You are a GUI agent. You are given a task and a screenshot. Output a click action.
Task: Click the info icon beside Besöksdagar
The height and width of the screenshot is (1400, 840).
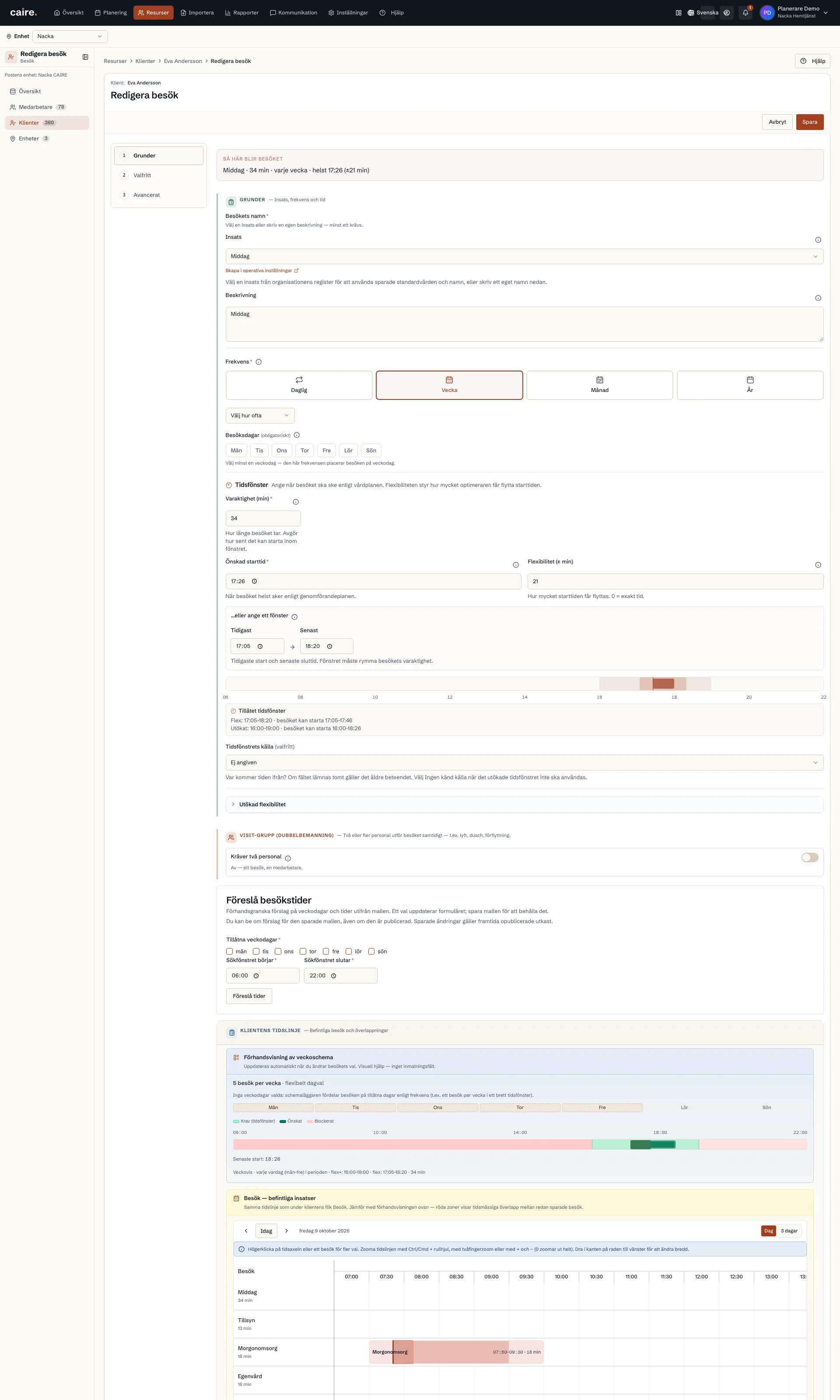pos(297,435)
